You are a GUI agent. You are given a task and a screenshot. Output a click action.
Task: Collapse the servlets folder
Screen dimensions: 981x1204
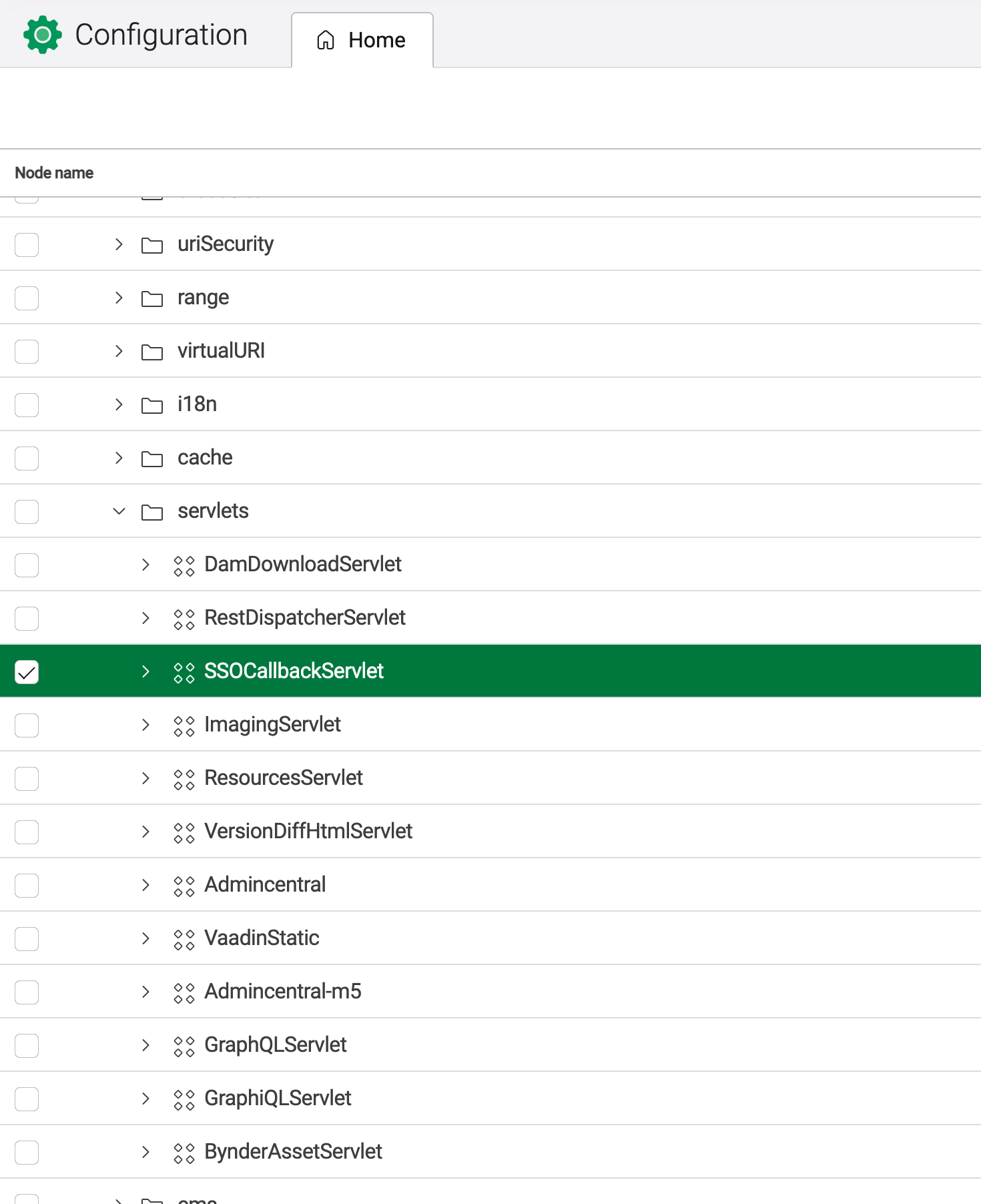click(x=119, y=512)
